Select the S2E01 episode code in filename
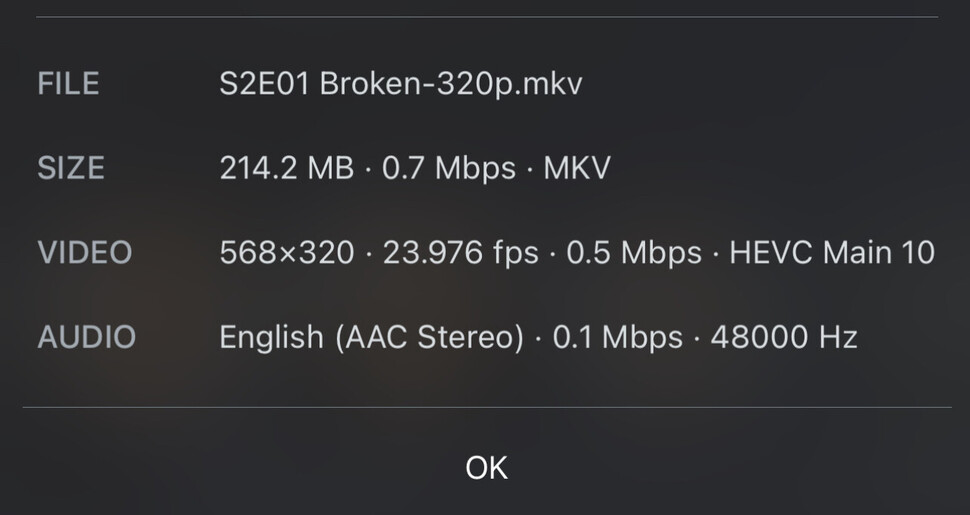The image size is (970, 515). pos(264,83)
